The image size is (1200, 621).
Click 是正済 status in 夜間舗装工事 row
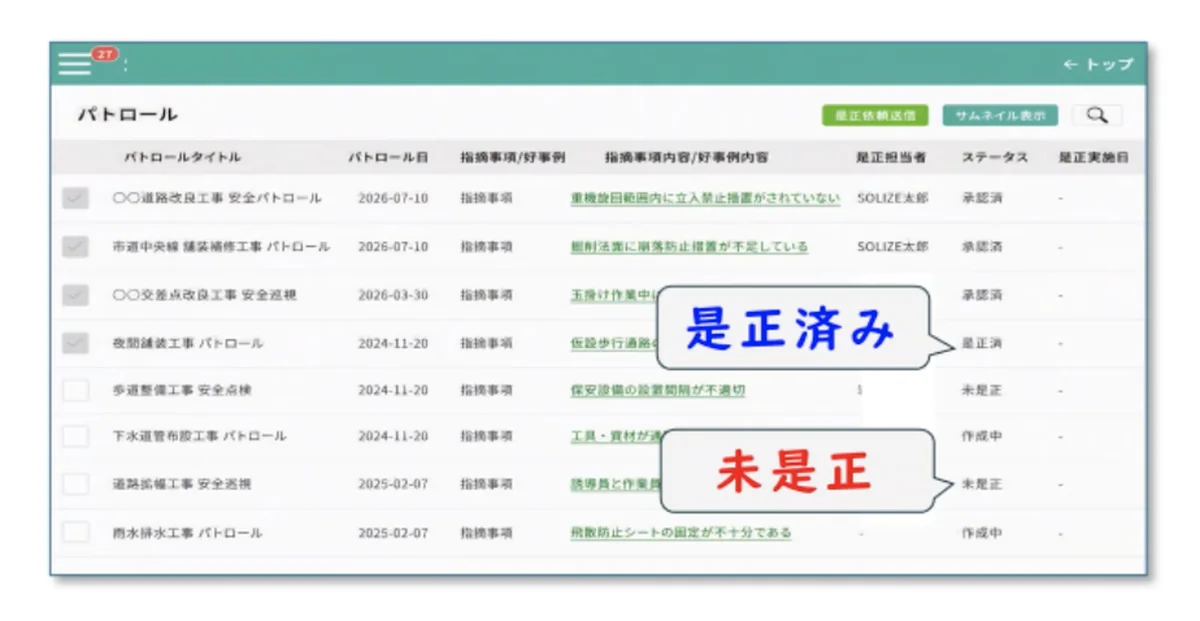coord(982,343)
